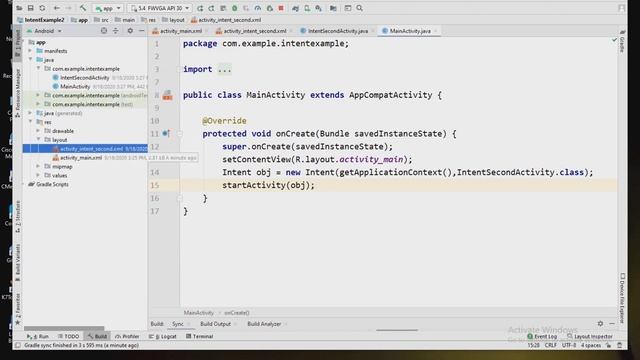Expand the java (generated) folder
The image size is (640, 360).
(30, 113)
